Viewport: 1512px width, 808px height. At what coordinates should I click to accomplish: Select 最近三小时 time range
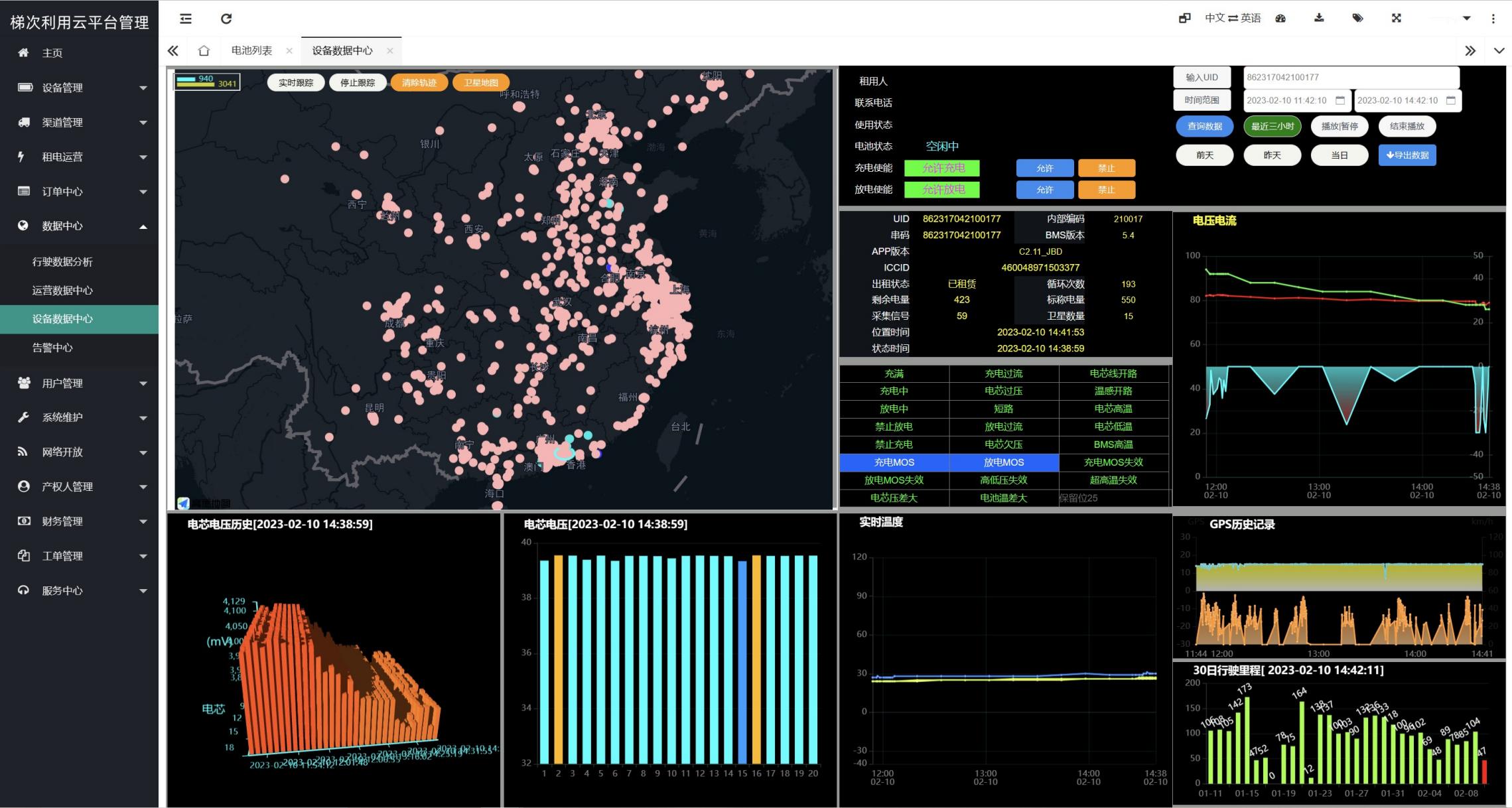(1272, 126)
